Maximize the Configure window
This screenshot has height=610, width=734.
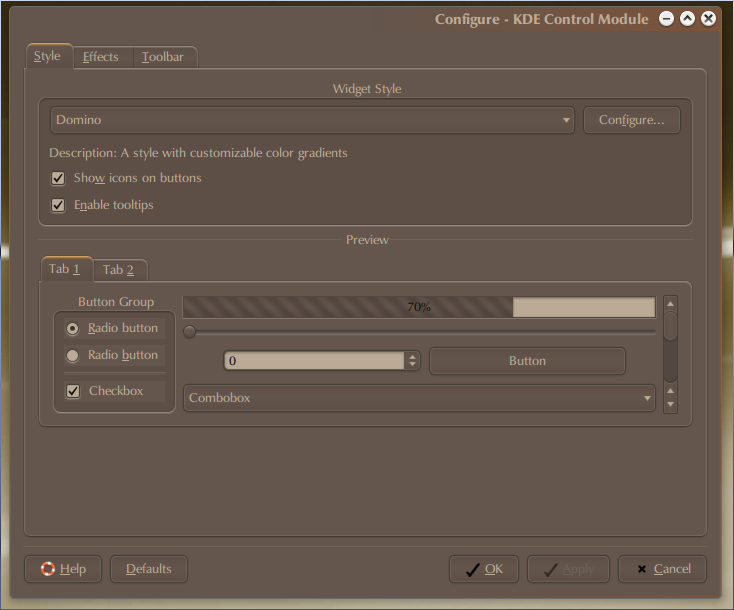[688, 19]
